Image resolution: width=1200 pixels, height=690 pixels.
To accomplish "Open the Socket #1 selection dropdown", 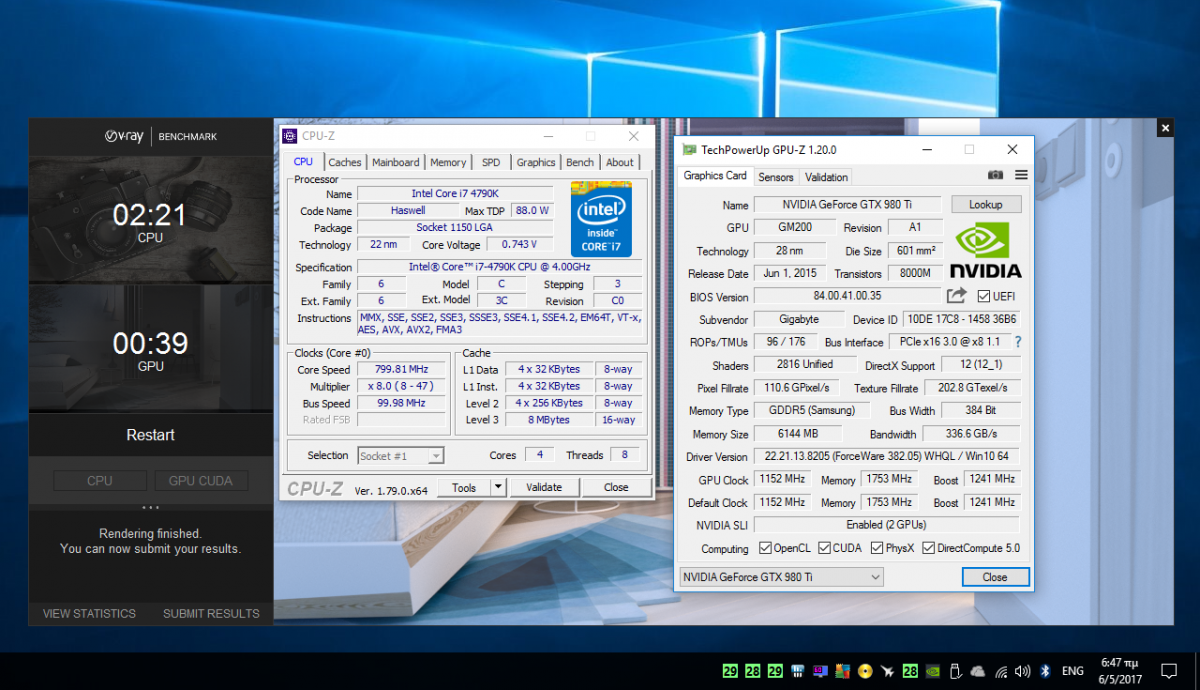I will [400, 455].
